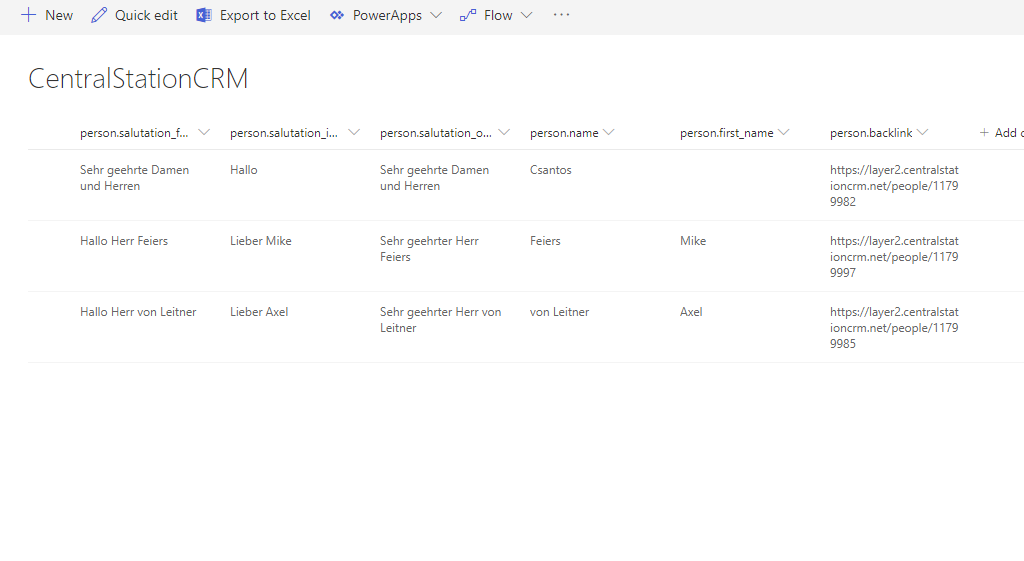Image resolution: width=1024 pixels, height=561 pixels.
Task: Sort by person.salutation_o... column header
Action: tap(436, 133)
